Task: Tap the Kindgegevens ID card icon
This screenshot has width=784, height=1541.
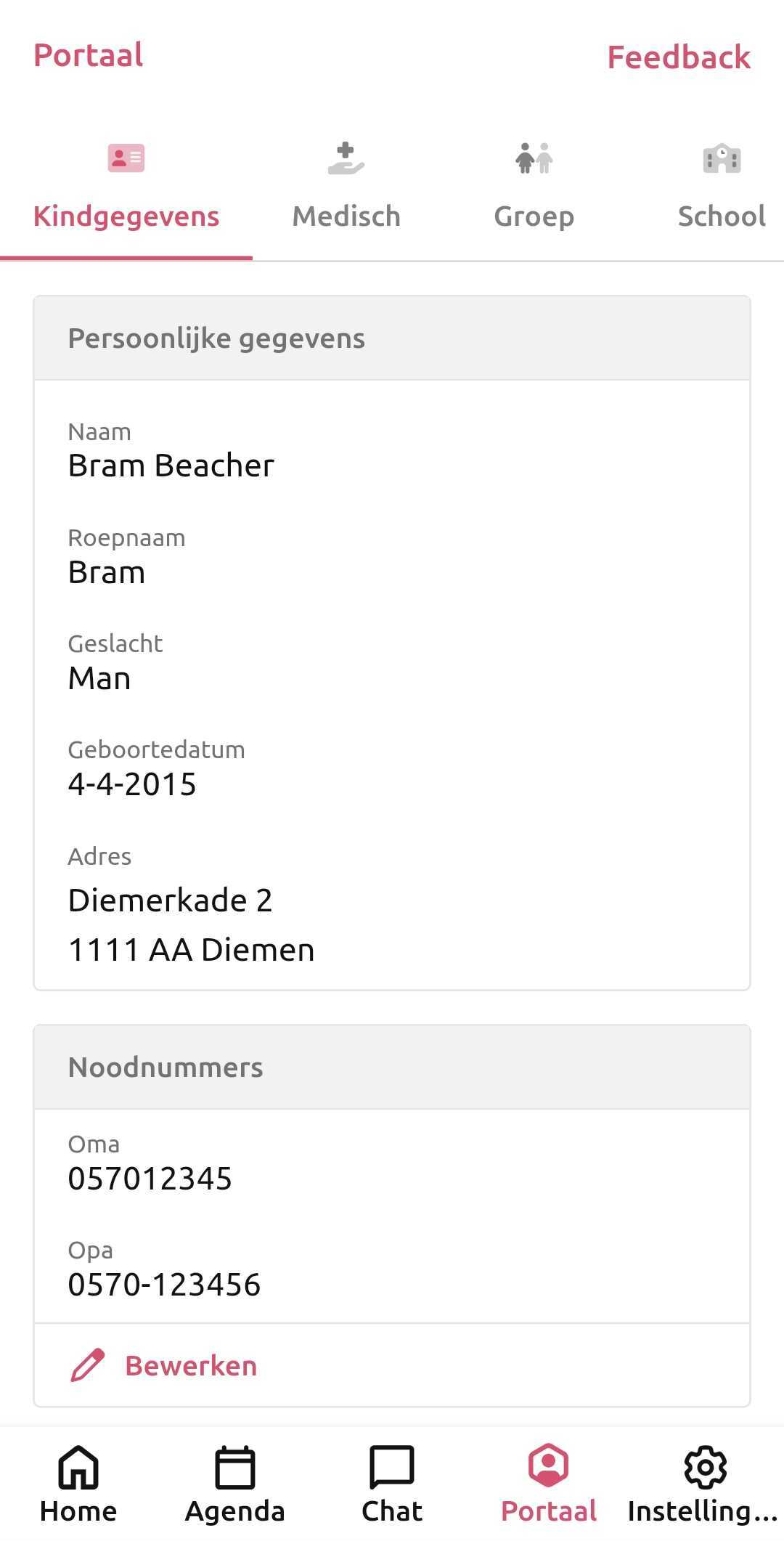Action: (x=126, y=158)
